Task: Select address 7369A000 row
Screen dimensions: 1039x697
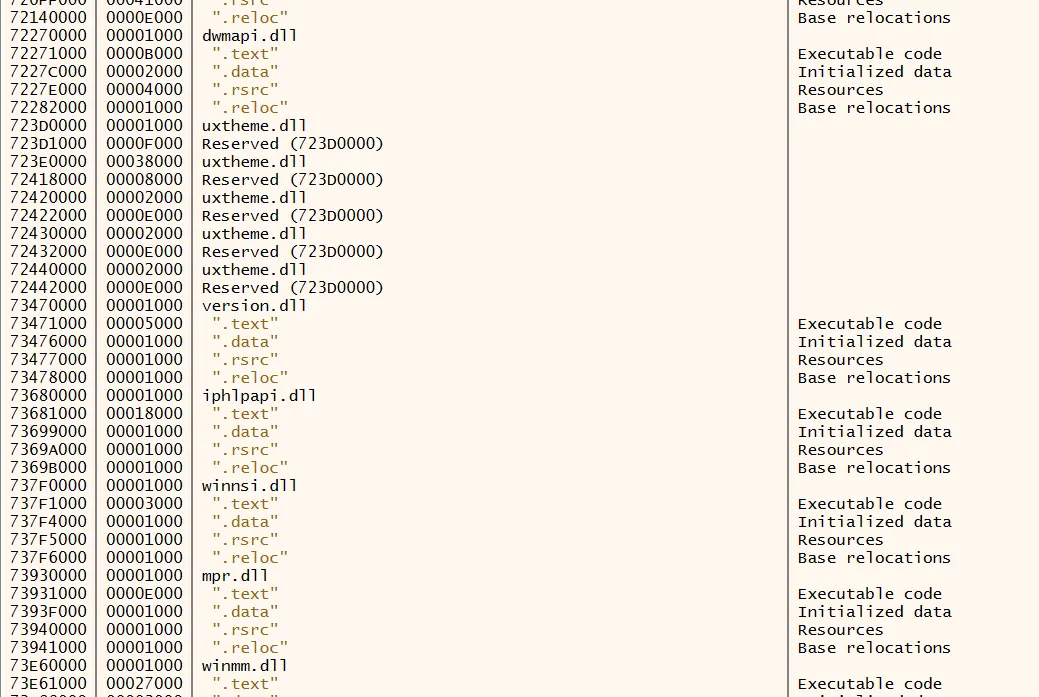Action: (x=48, y=449)
